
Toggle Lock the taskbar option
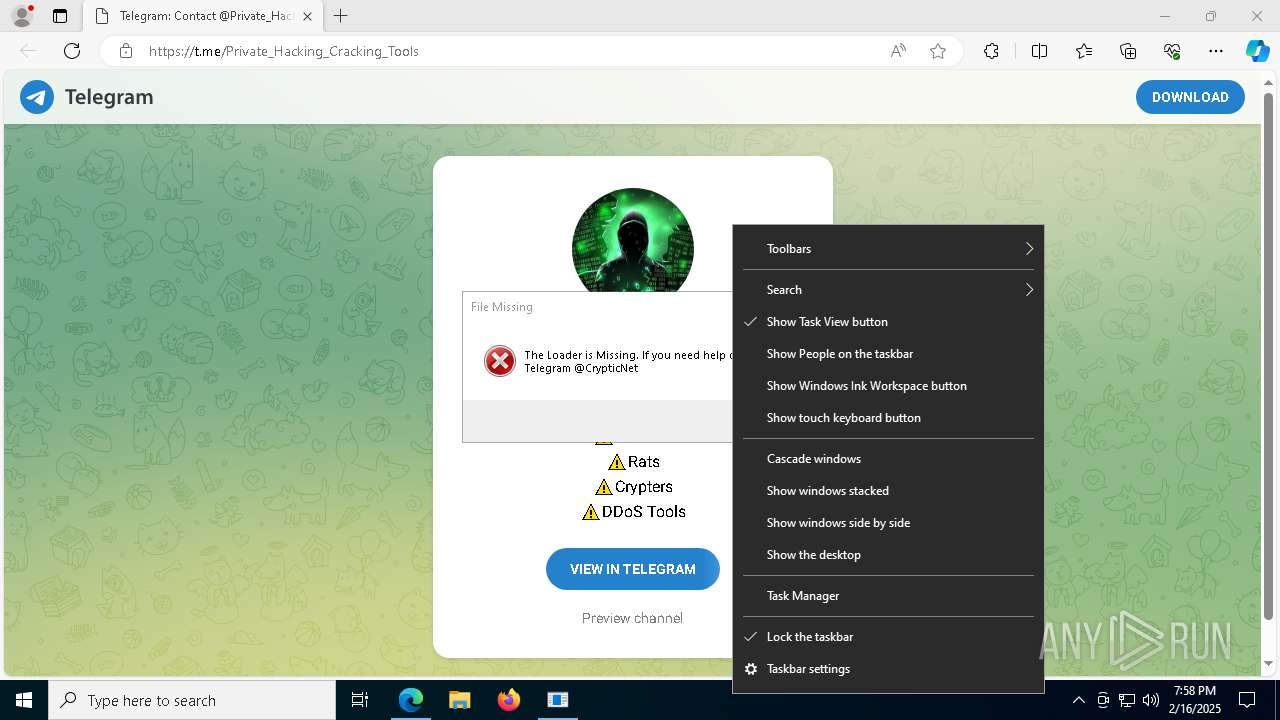[x=888, y=637]
